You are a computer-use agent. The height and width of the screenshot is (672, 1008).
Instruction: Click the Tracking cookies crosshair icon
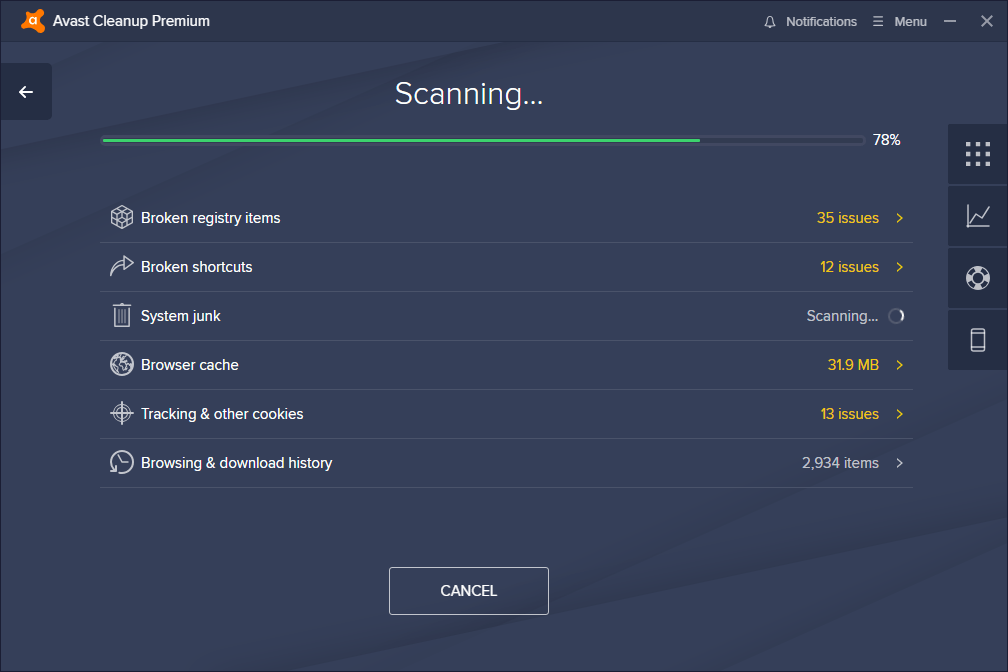[122, 414]
